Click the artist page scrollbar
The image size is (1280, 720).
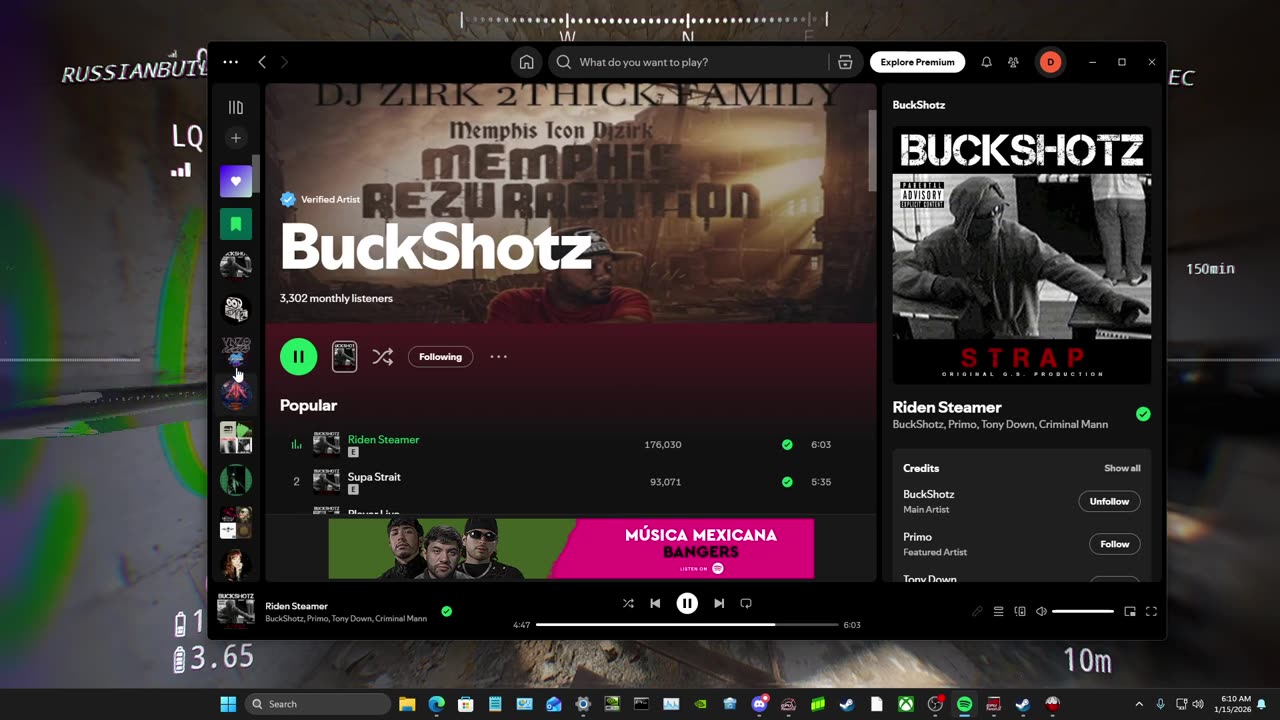(x=872, y=150)
